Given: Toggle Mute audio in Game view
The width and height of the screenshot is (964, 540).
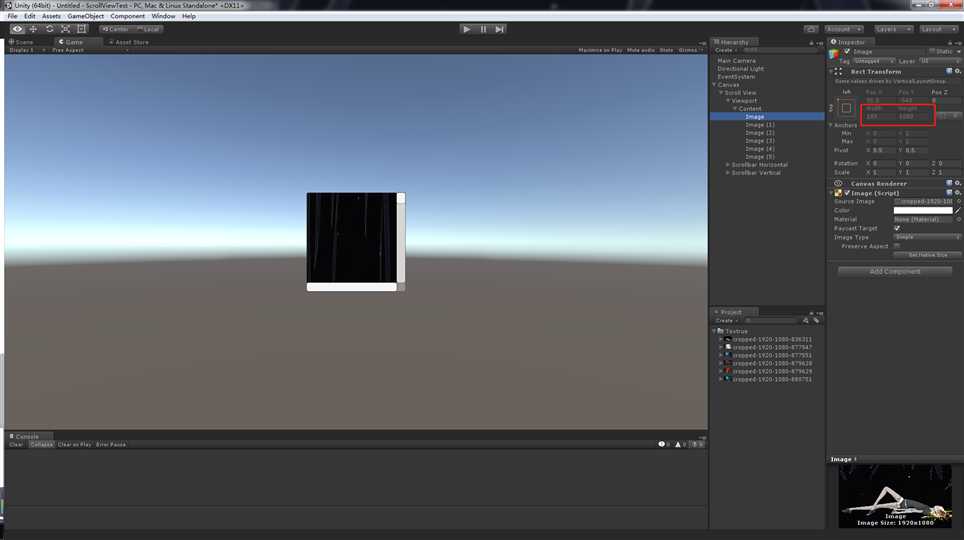Looking at the screenshot, I should [641, 50].
